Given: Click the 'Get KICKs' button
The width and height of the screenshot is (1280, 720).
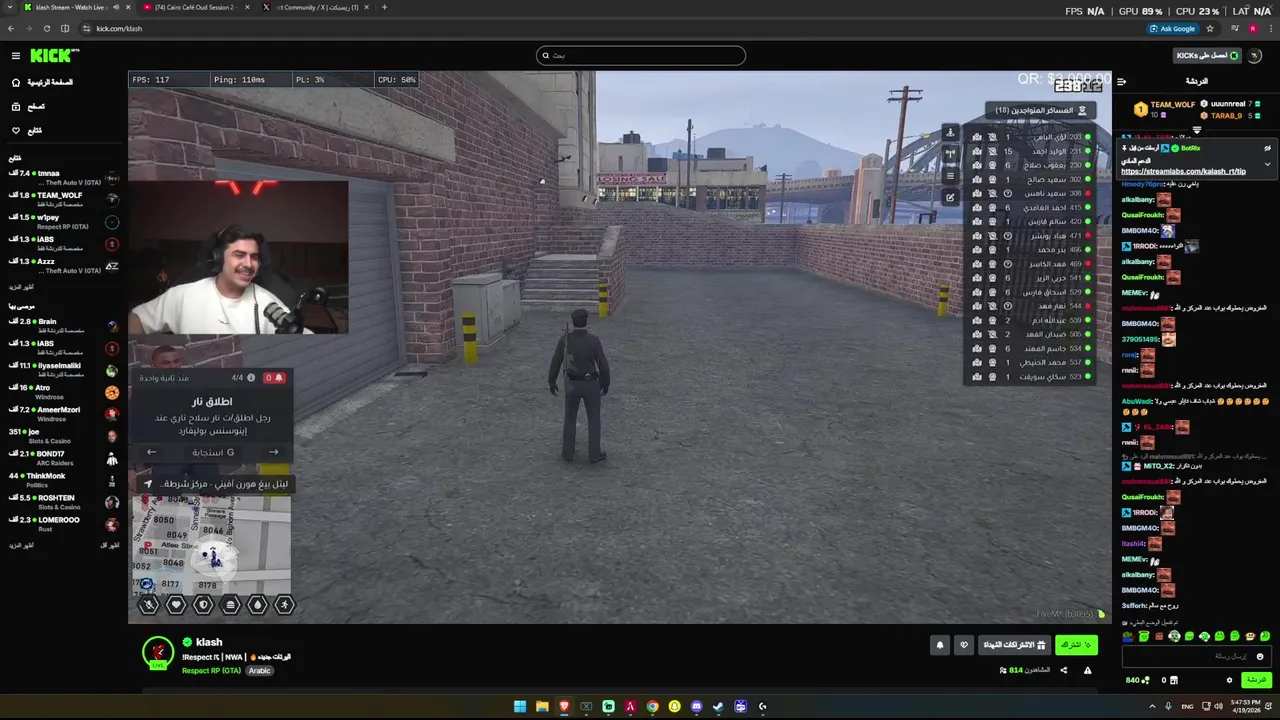Looking at the screenshot, I should pos(1208,56).
